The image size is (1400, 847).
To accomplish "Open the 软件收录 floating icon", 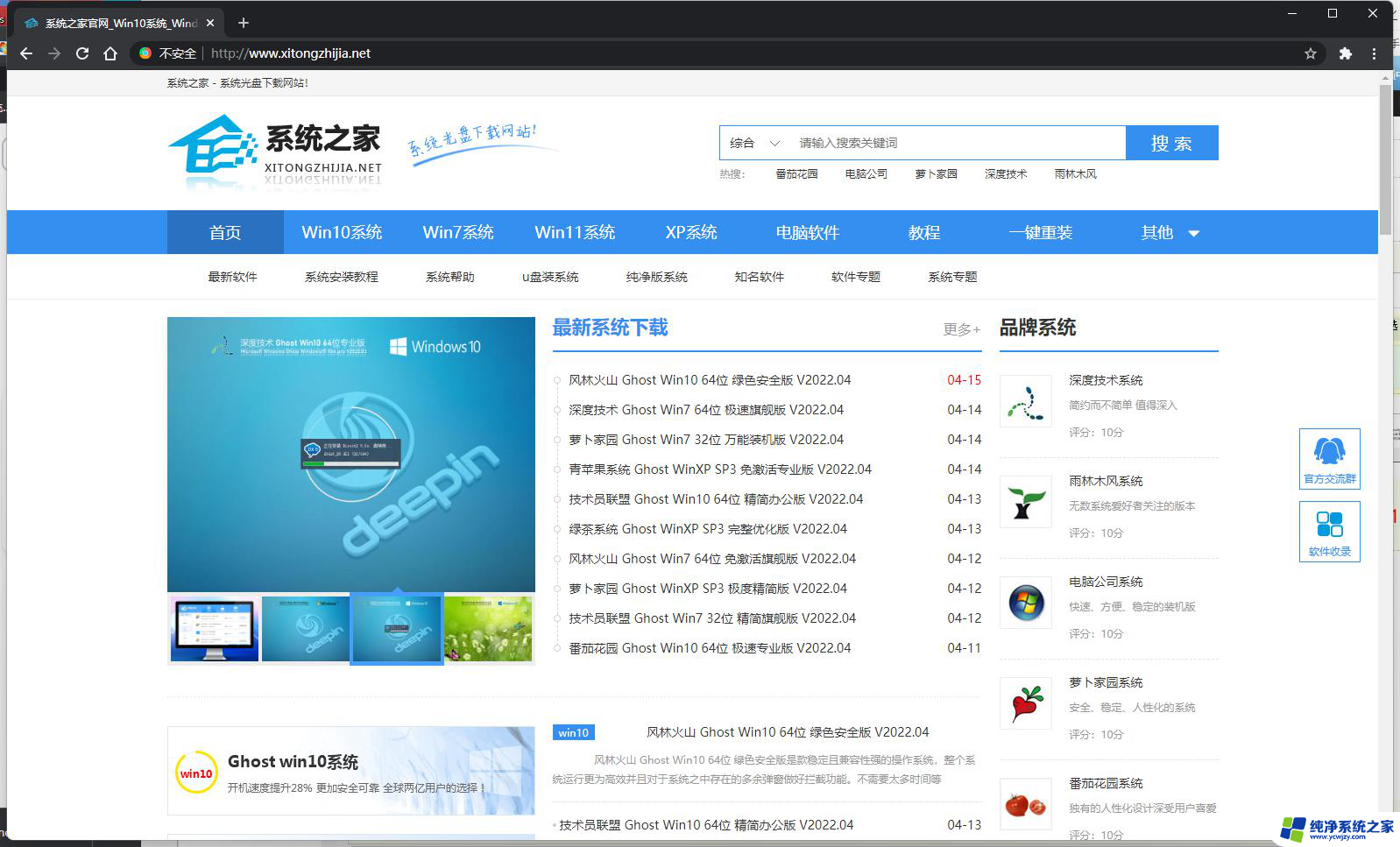I will 1329,531.
